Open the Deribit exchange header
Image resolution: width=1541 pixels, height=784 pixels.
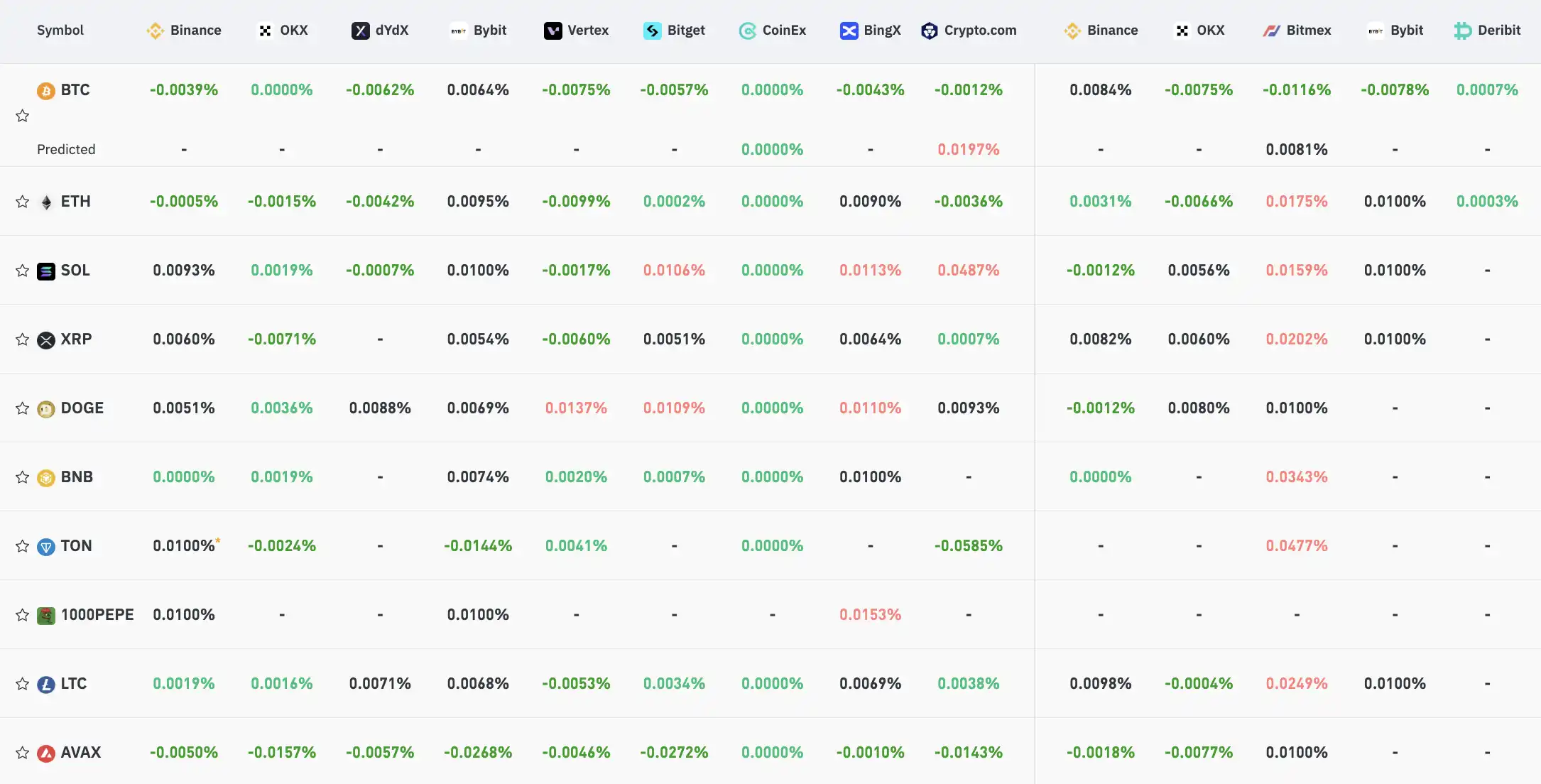click(1488, 31)
